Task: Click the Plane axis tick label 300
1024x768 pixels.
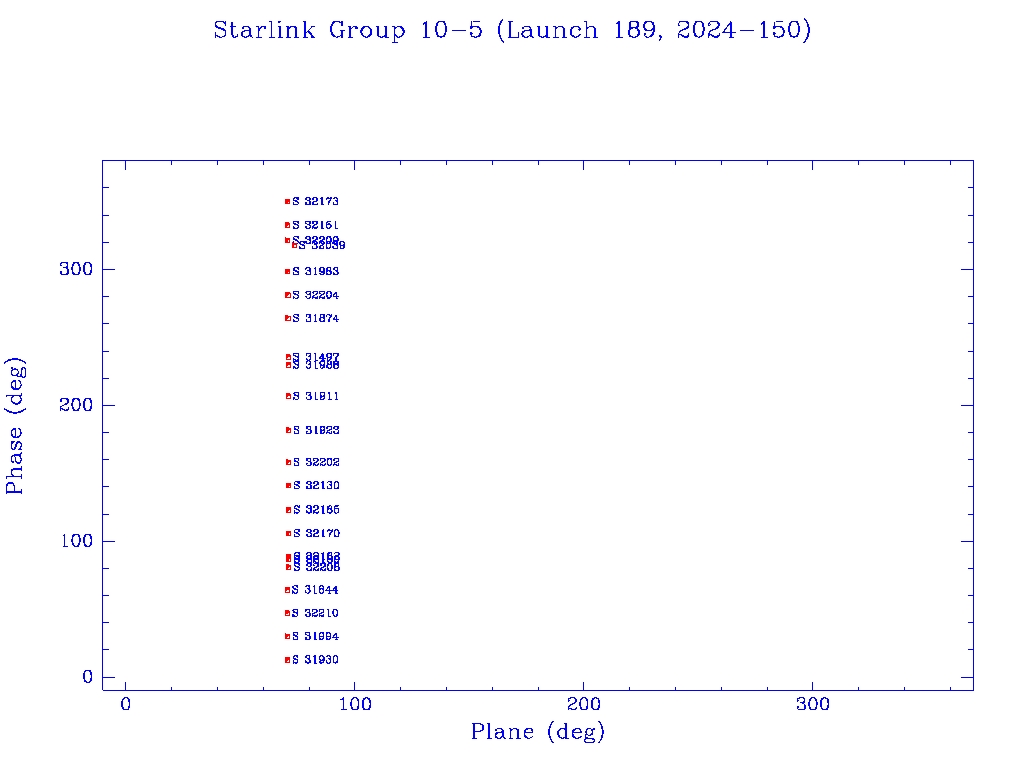Action: pos(812,705)
